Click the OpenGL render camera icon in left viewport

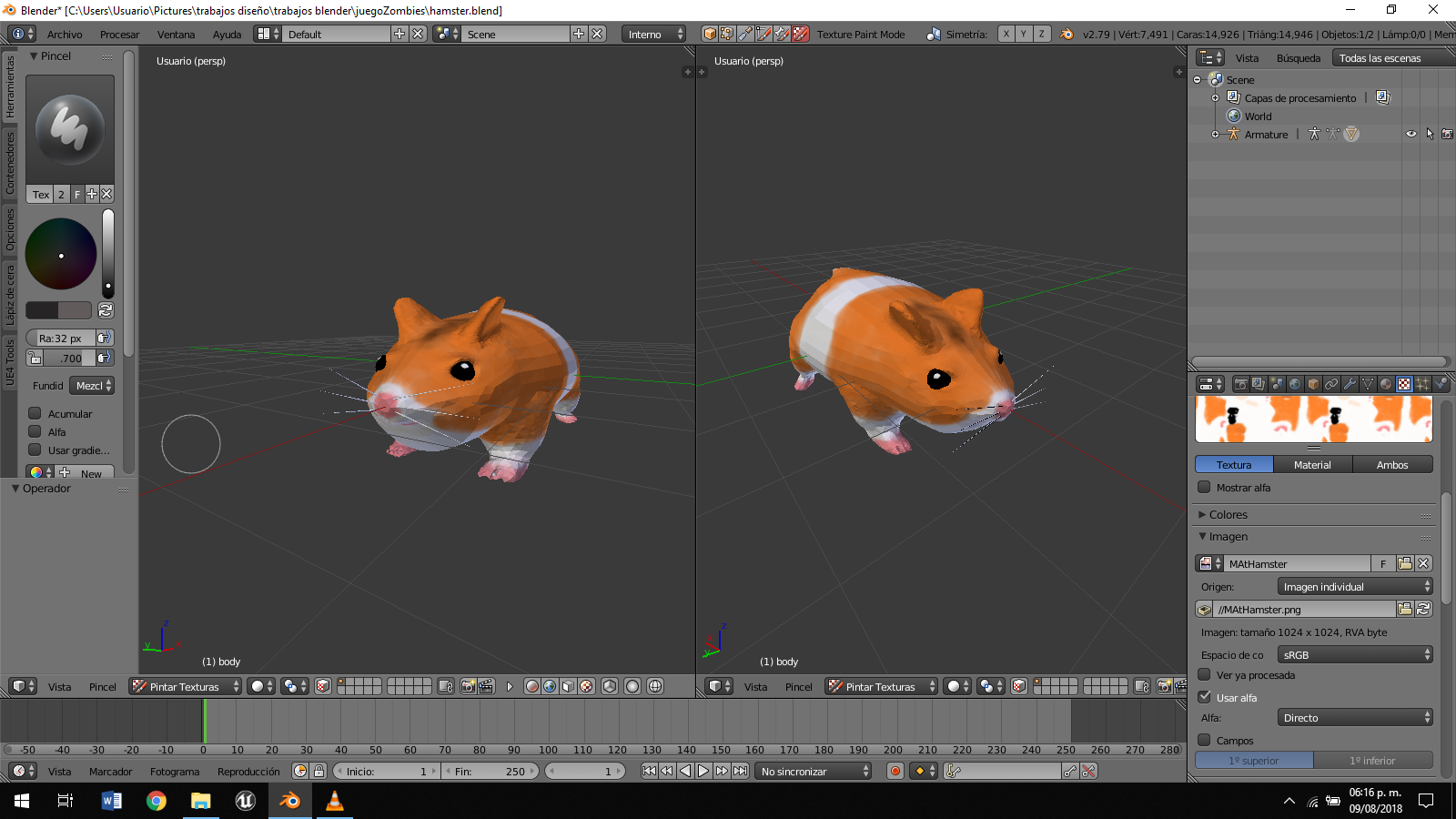tap(468, 686)
